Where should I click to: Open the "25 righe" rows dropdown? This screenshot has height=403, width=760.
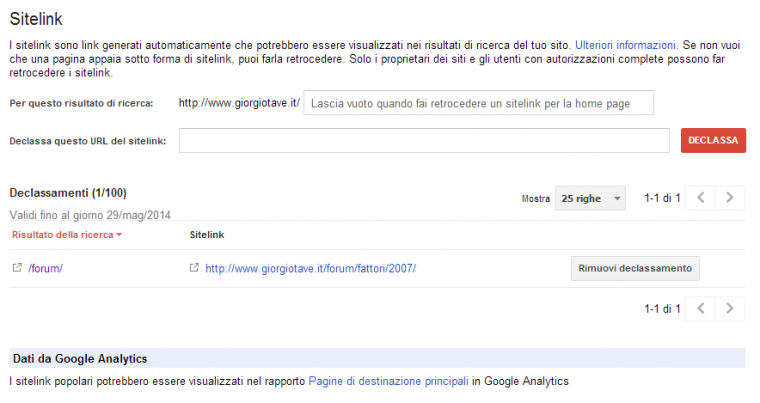(x=590, y=199)
